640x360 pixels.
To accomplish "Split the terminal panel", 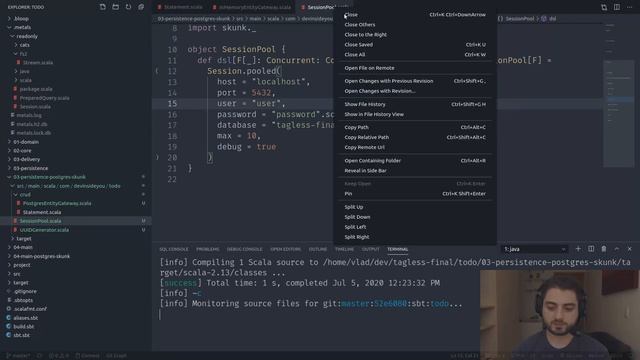I will point(591,249).
